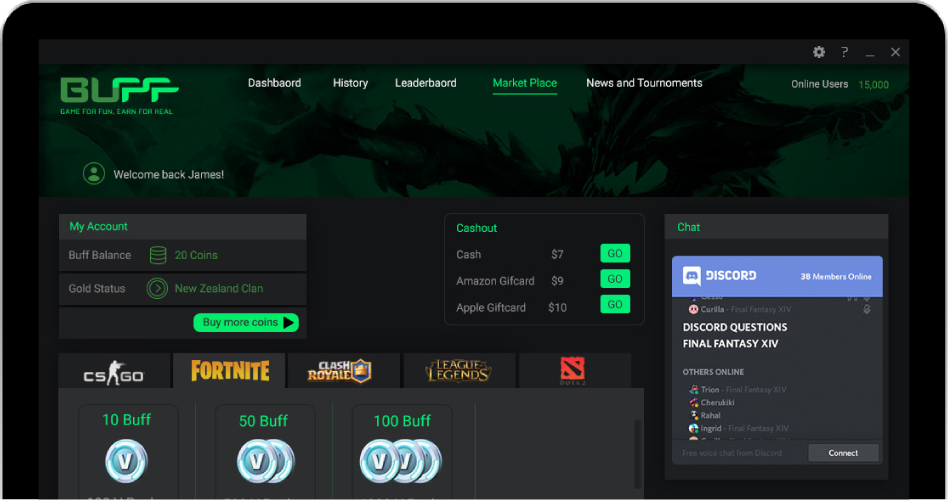Screen dimensions: 948x500
Task: Close the BUFF window
Action: (x=895, y=52)
